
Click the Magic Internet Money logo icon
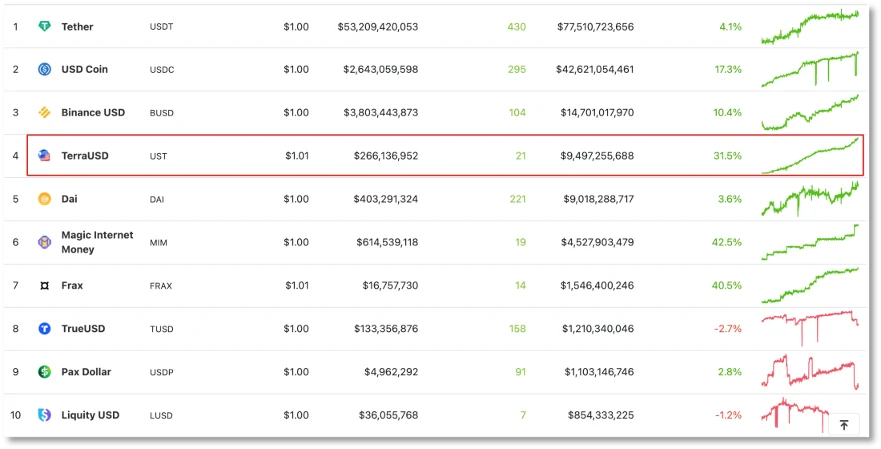click(x=44, y=242)
